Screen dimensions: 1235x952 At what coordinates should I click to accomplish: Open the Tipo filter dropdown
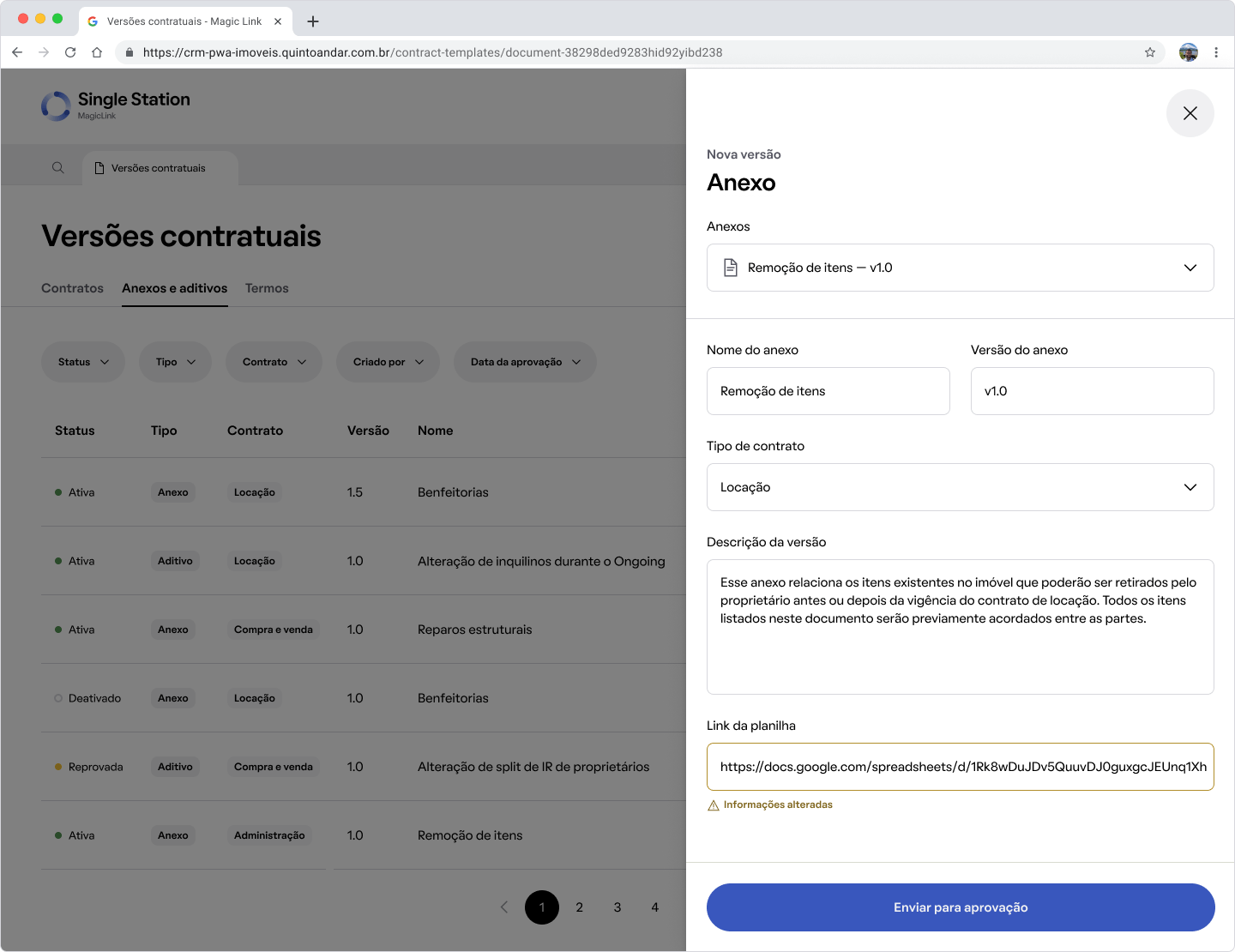[x=176, y=362]
